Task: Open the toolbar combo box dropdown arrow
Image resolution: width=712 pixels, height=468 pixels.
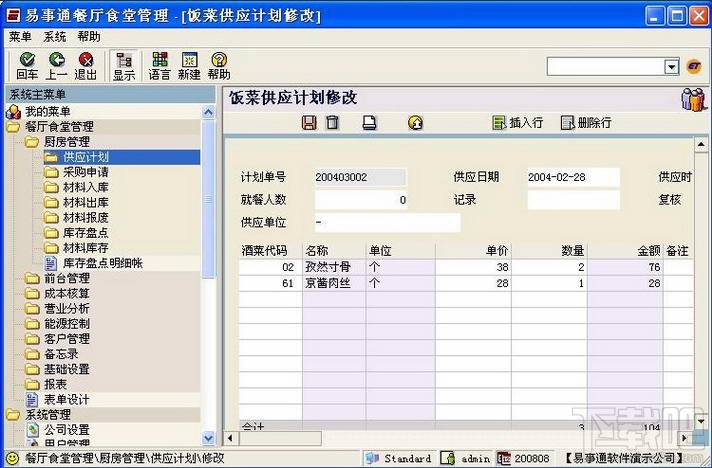Action: tap(672, 67)
